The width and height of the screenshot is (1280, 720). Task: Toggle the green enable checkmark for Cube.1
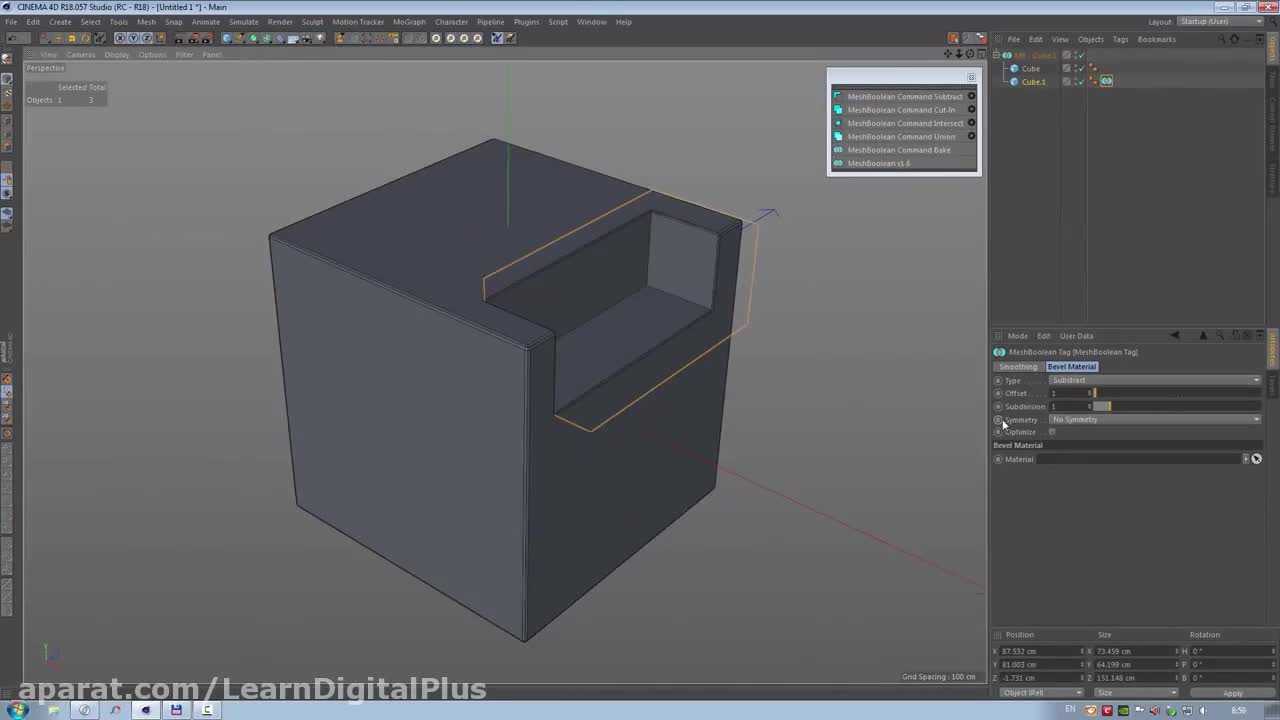click(1080, 82)
